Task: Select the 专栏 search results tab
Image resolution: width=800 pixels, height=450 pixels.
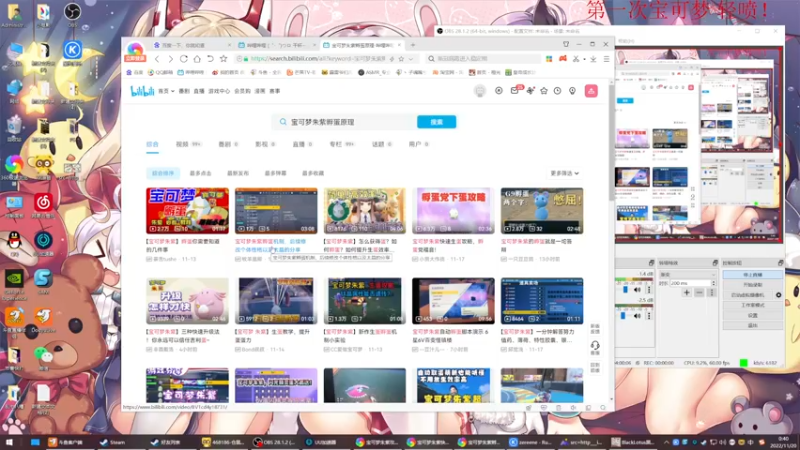Action: pyautogui.click(x=341, y=144)
